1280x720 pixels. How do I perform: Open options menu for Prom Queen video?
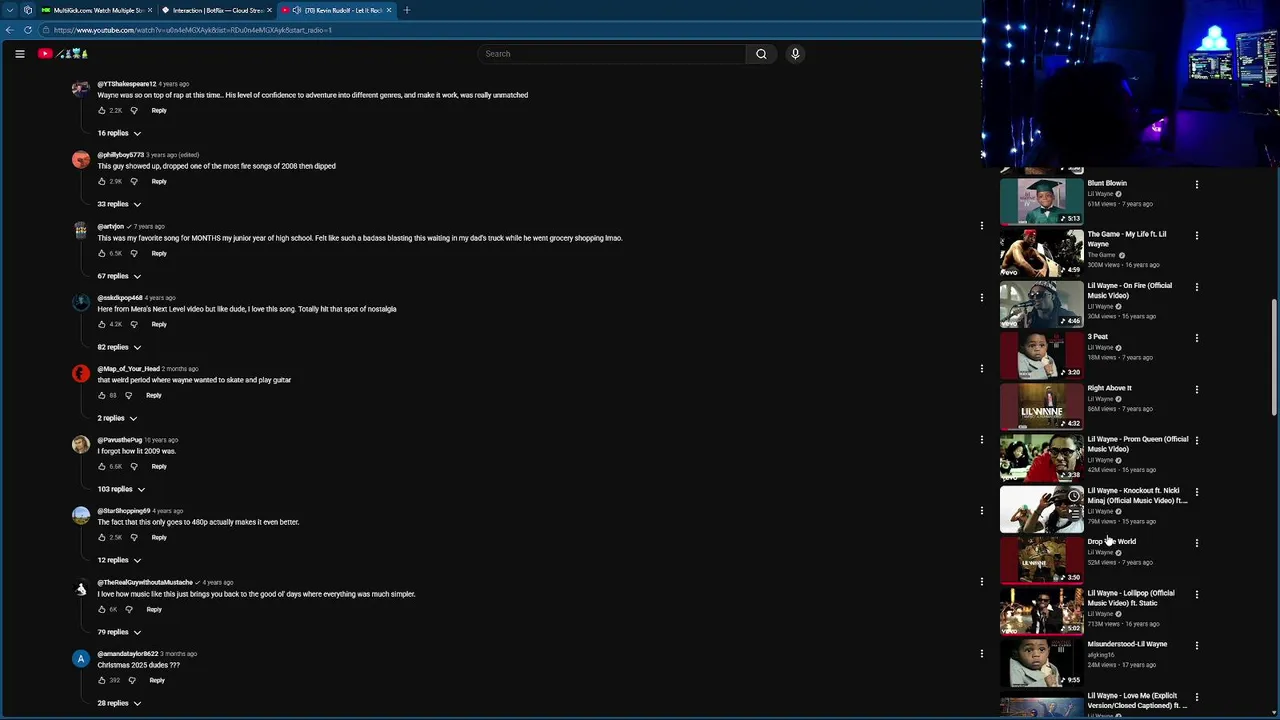pyautogui.click(x=1196, y=441)
